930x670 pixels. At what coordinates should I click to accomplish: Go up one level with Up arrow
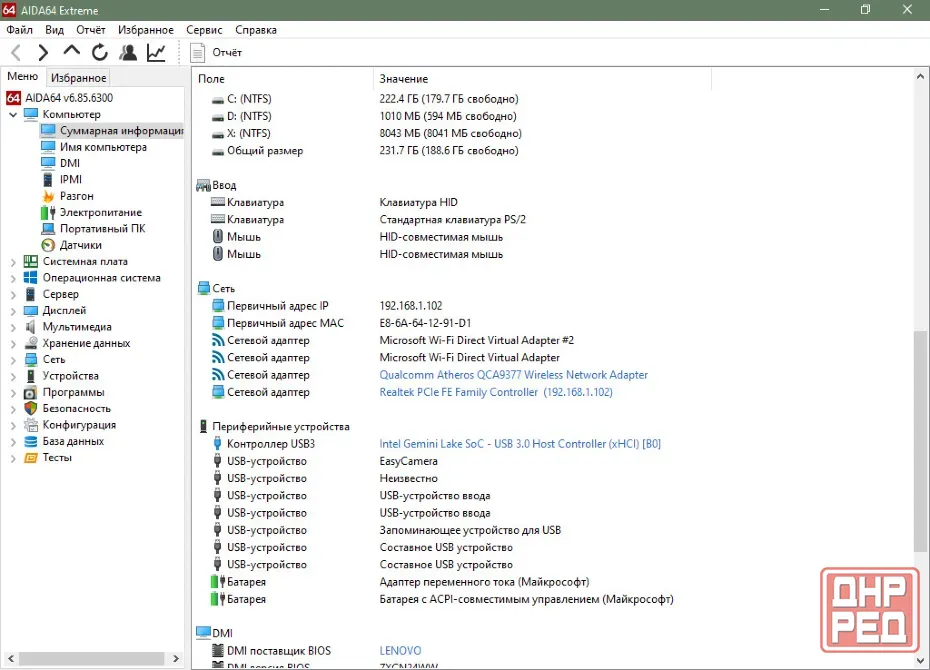pyautogui.click(x=72, y=51)
